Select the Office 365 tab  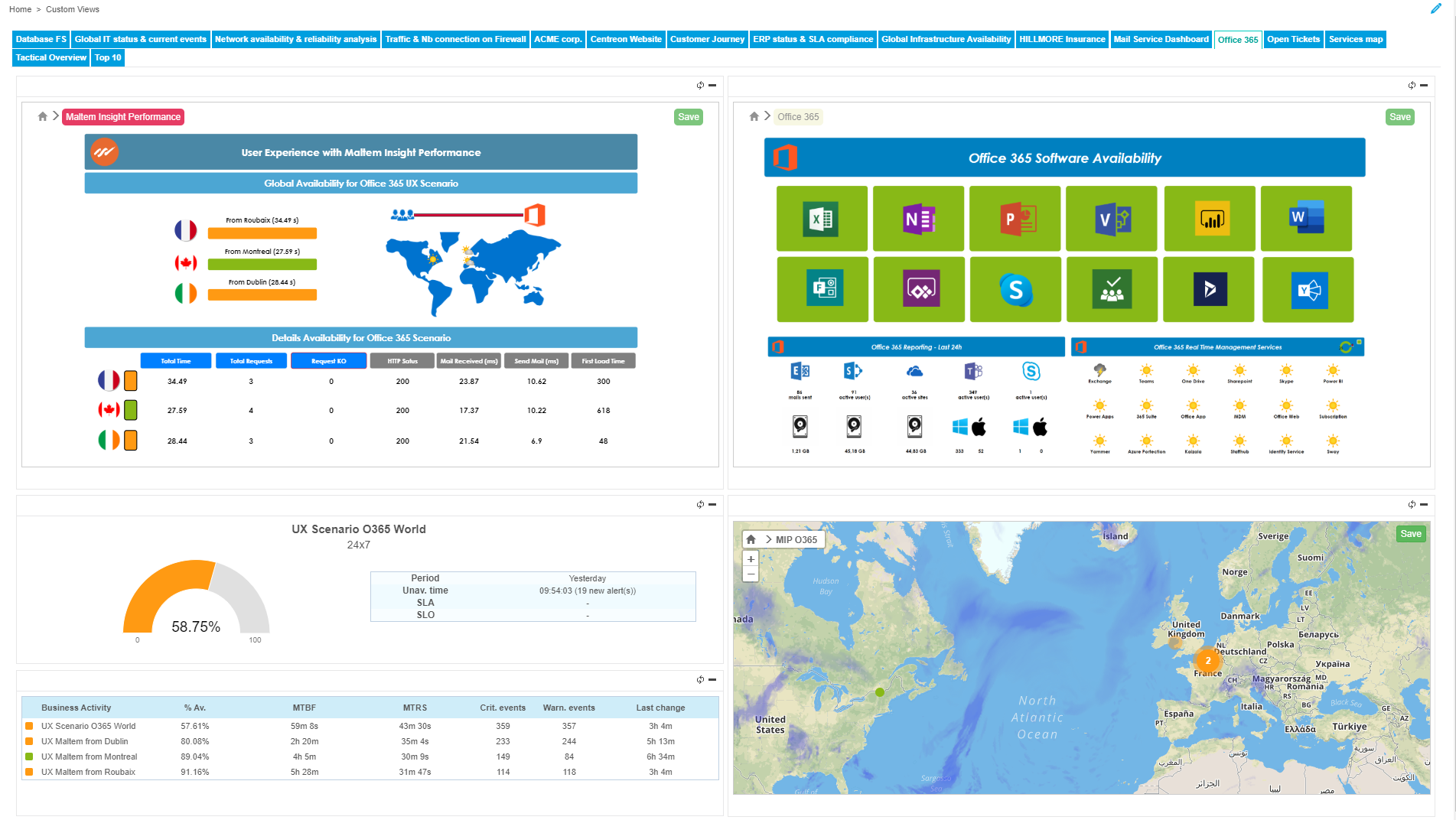pyautogui.click(x=1238, y=40)
